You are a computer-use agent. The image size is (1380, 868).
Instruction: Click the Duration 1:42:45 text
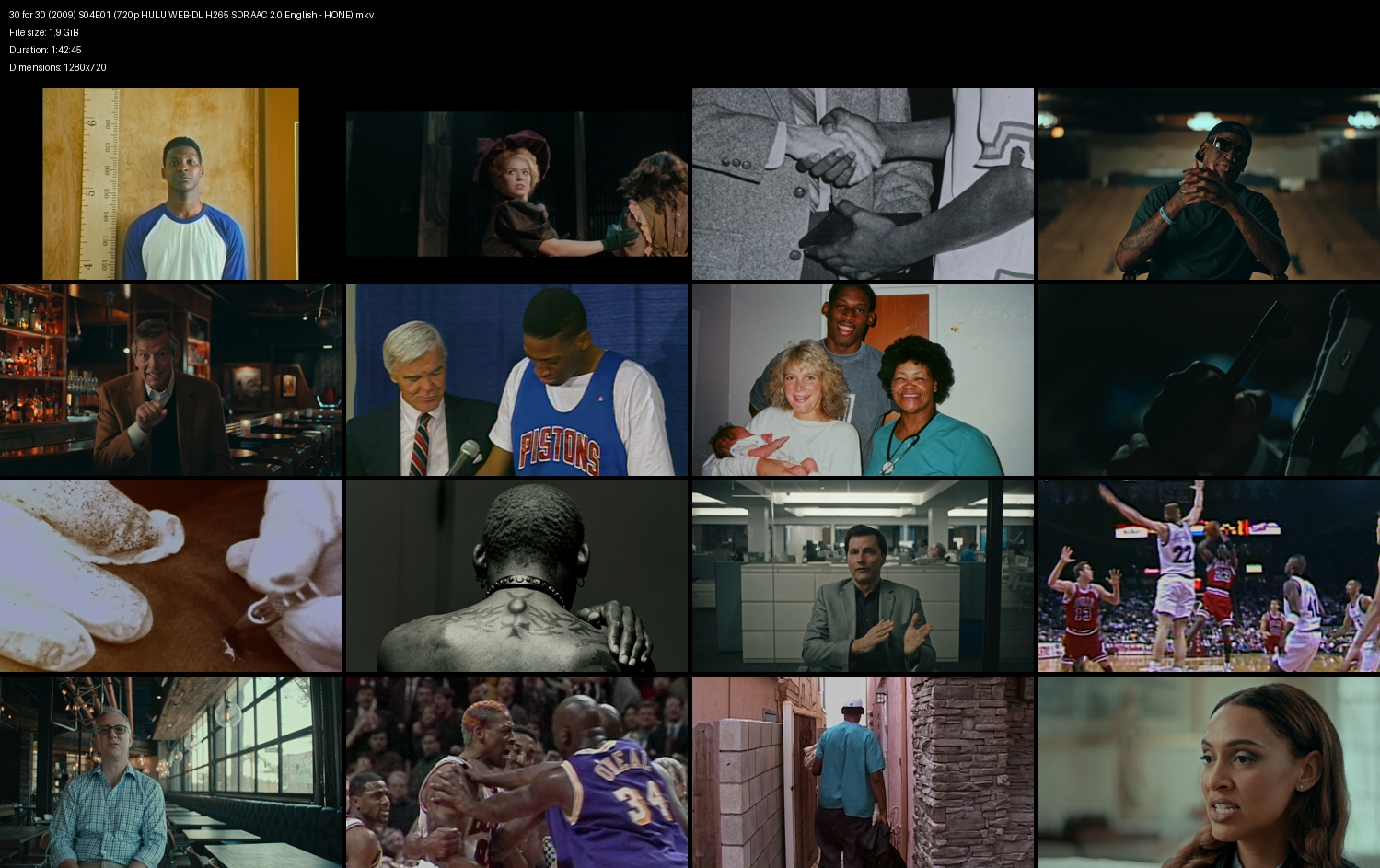tap(45, 50)
